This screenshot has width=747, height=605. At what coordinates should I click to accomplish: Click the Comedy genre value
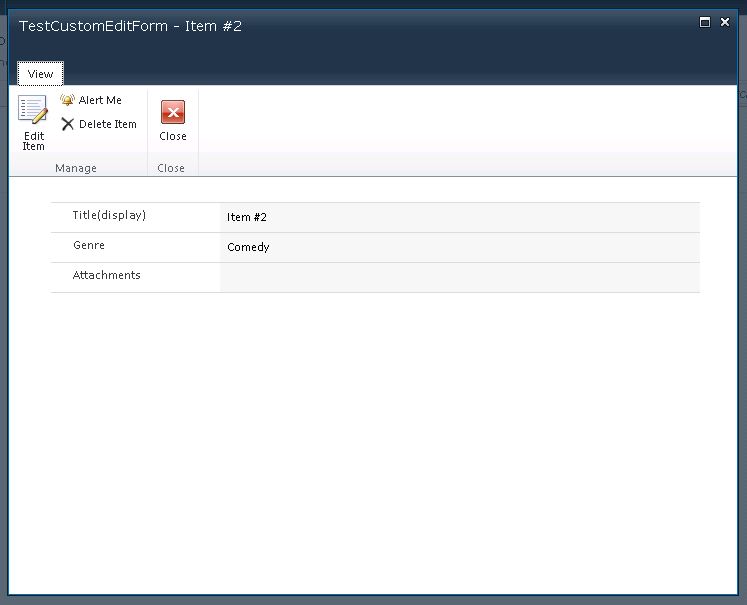248,247
